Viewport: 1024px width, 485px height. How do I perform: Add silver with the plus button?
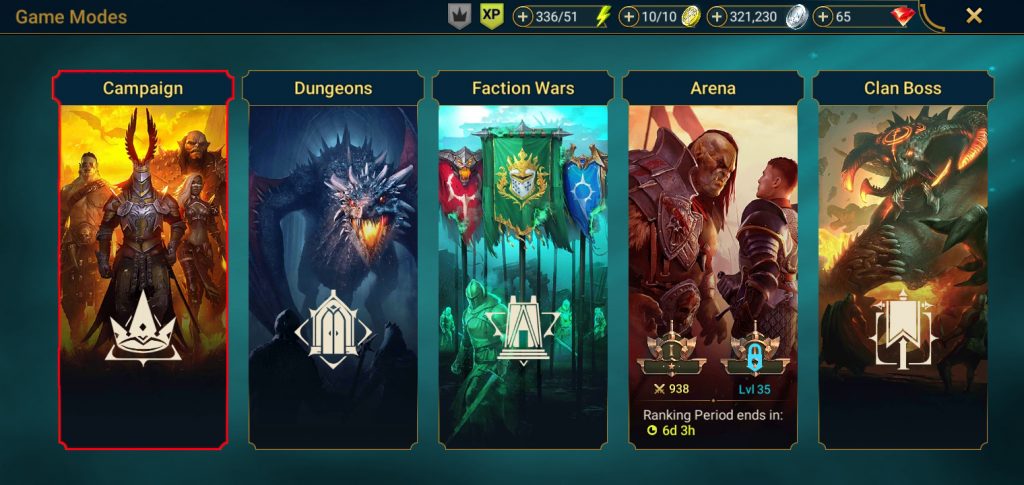[x=717, y=17]
